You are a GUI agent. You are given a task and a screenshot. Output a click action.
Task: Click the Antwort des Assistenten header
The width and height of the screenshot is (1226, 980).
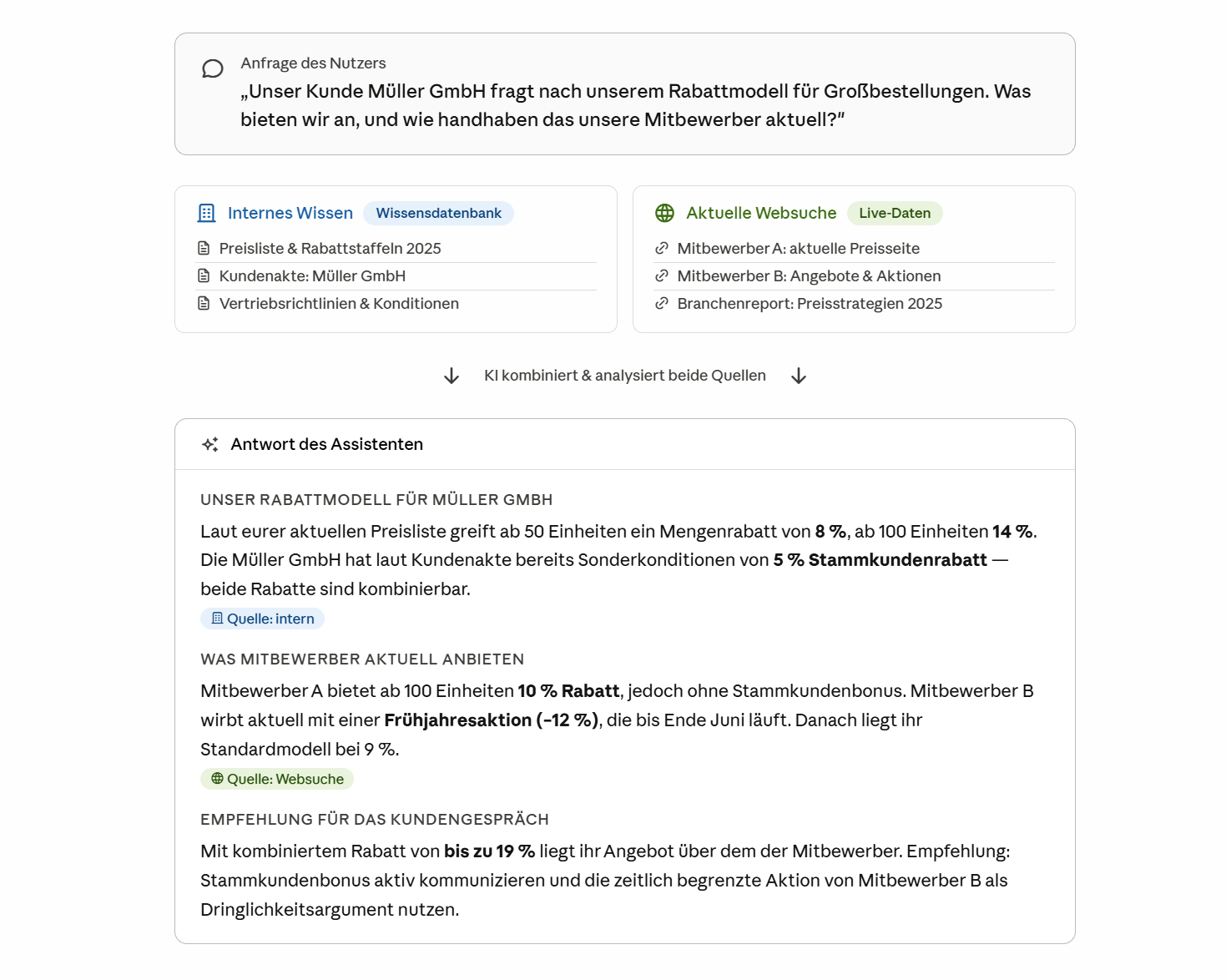coord(327,444)
